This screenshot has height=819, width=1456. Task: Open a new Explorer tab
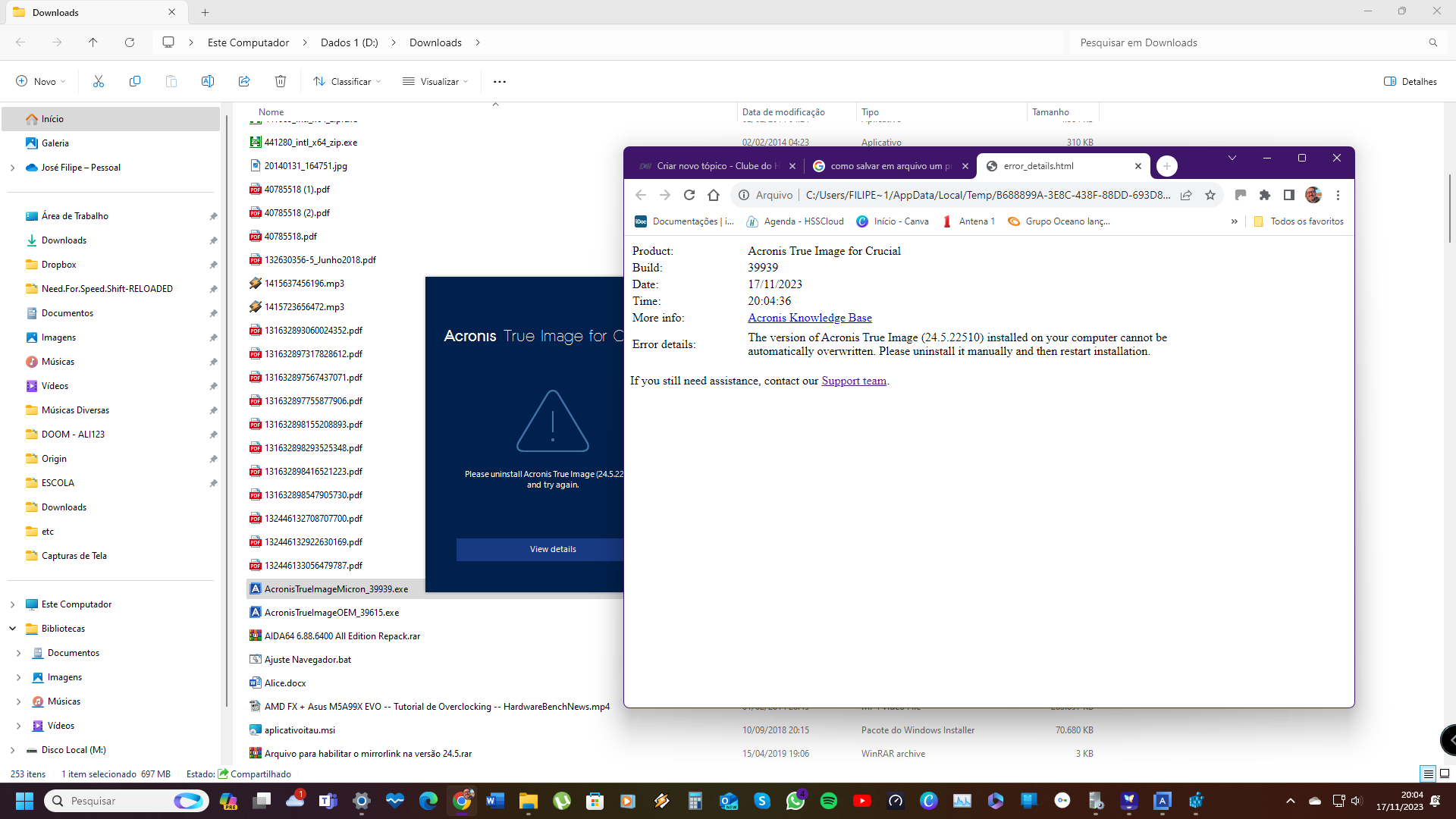(x=205, y=12)
